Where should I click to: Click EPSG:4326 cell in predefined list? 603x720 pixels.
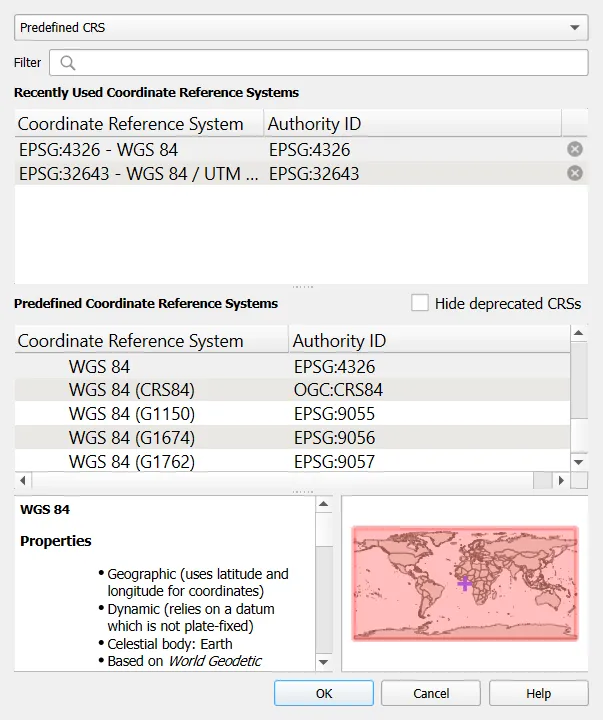[334, 366]
